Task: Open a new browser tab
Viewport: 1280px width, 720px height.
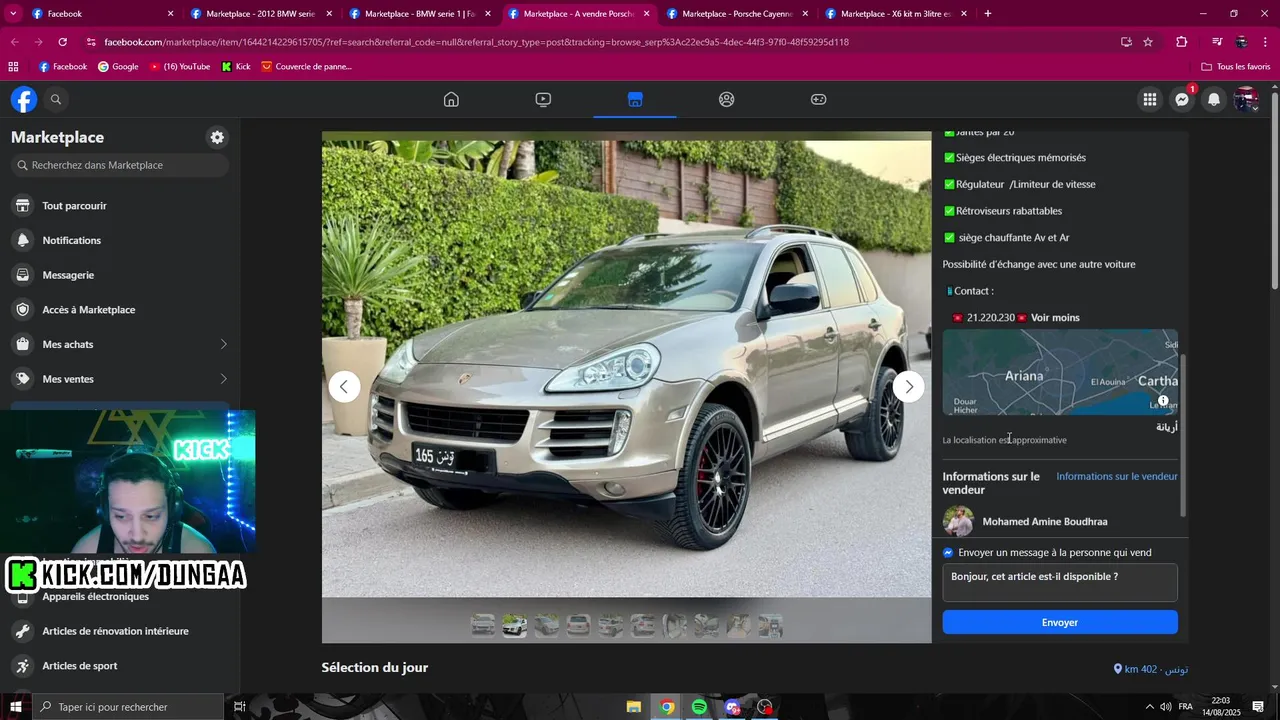Action: [988, 13]
